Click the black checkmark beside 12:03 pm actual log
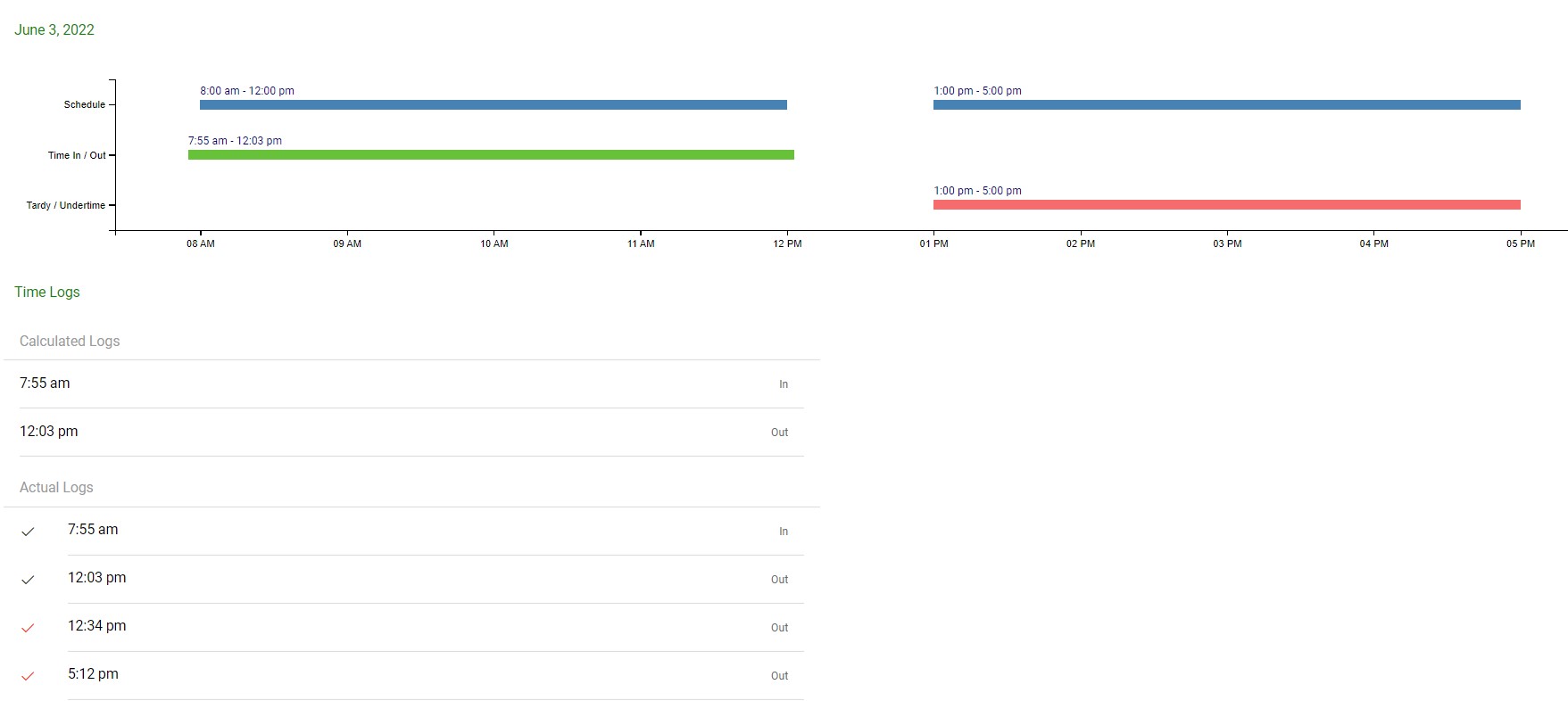Screen dimensions: 1568x701 [x=28, y=580]
